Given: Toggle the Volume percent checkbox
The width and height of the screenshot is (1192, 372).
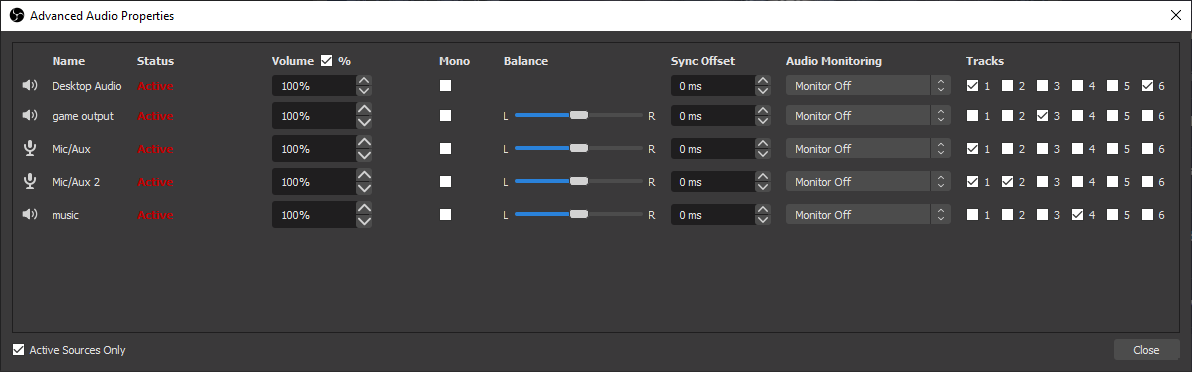Looking at the screenshot, I should [327, 61].
